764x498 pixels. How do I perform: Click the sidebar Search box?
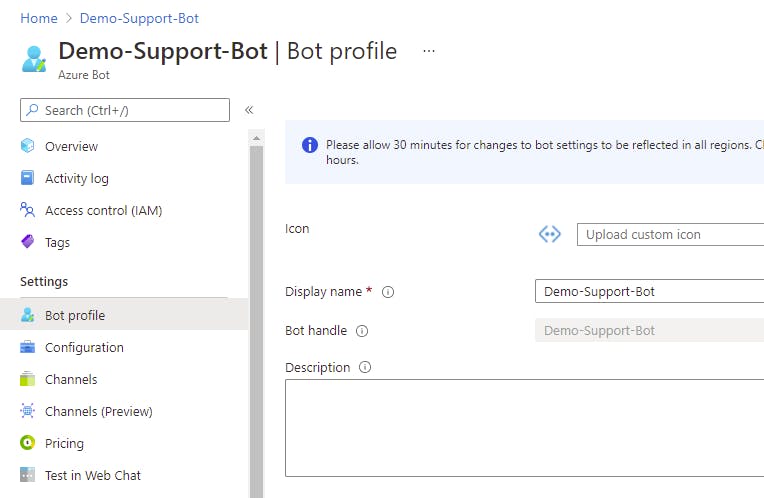click(x=125, y=110)
